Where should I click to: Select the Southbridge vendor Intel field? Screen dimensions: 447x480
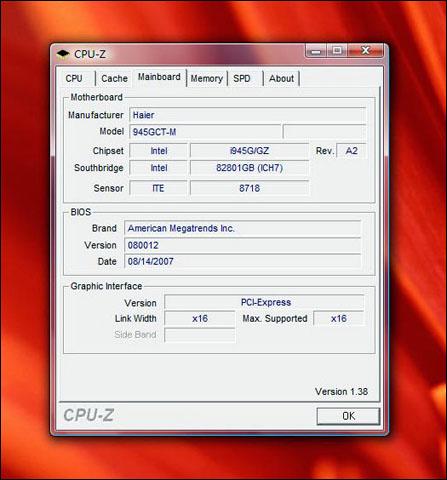click(159, 168)
